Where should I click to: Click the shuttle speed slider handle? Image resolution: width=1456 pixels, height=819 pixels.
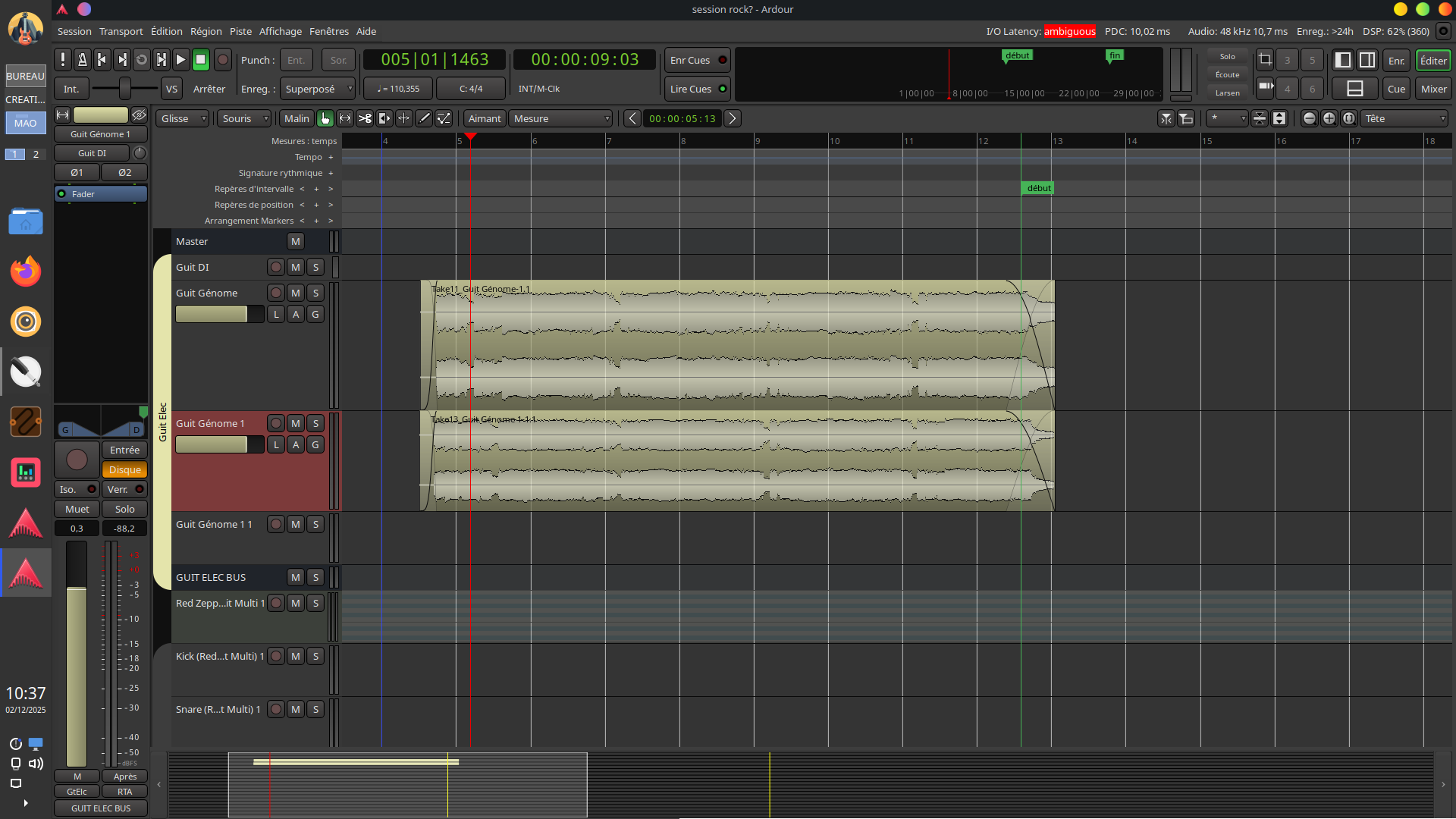pyautogui.click(x=124, y=89)
